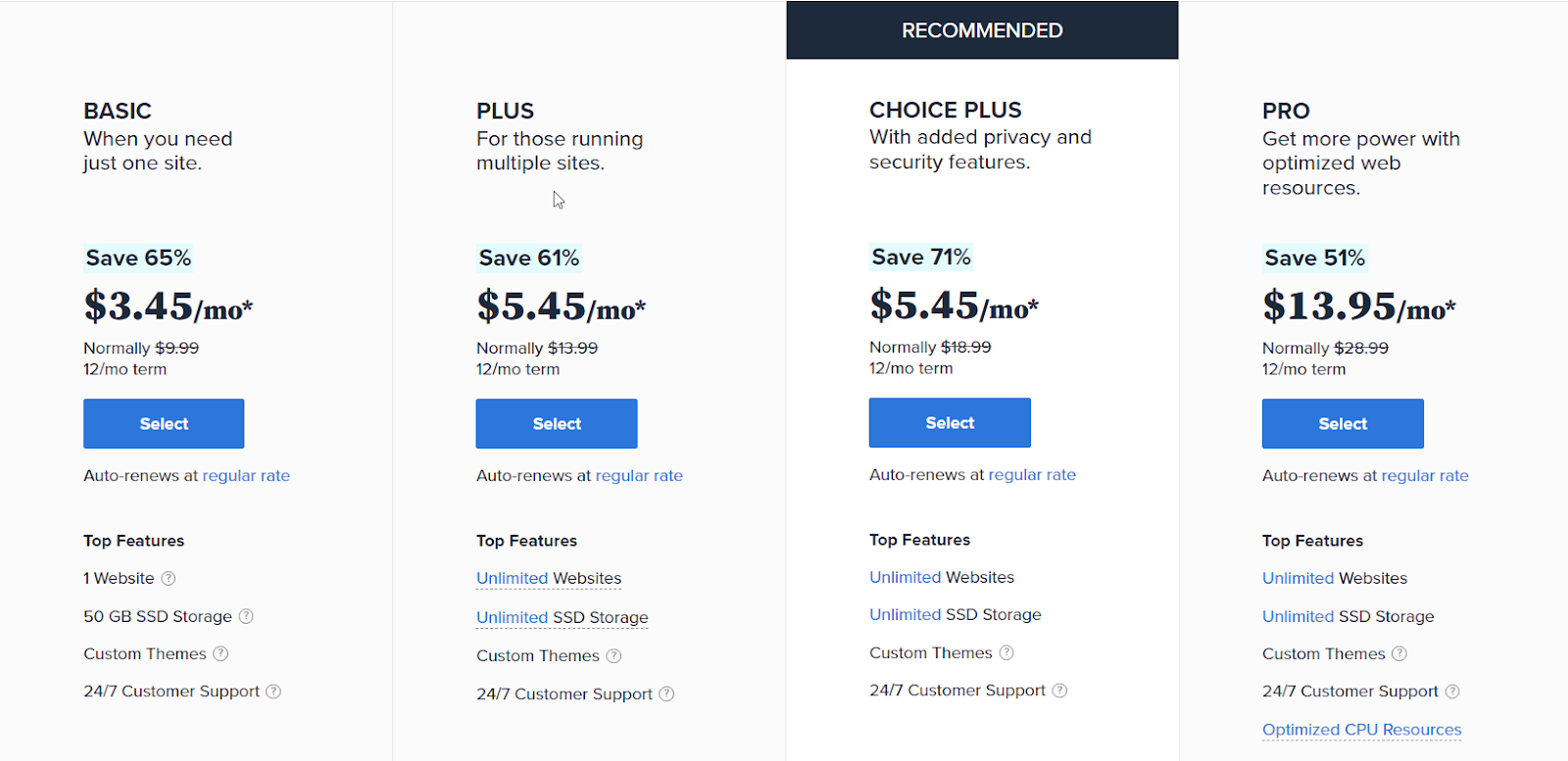Click Plus plan 24/7 Customer Support help icon
This screenshot has width=1568, height=761.
666,694
